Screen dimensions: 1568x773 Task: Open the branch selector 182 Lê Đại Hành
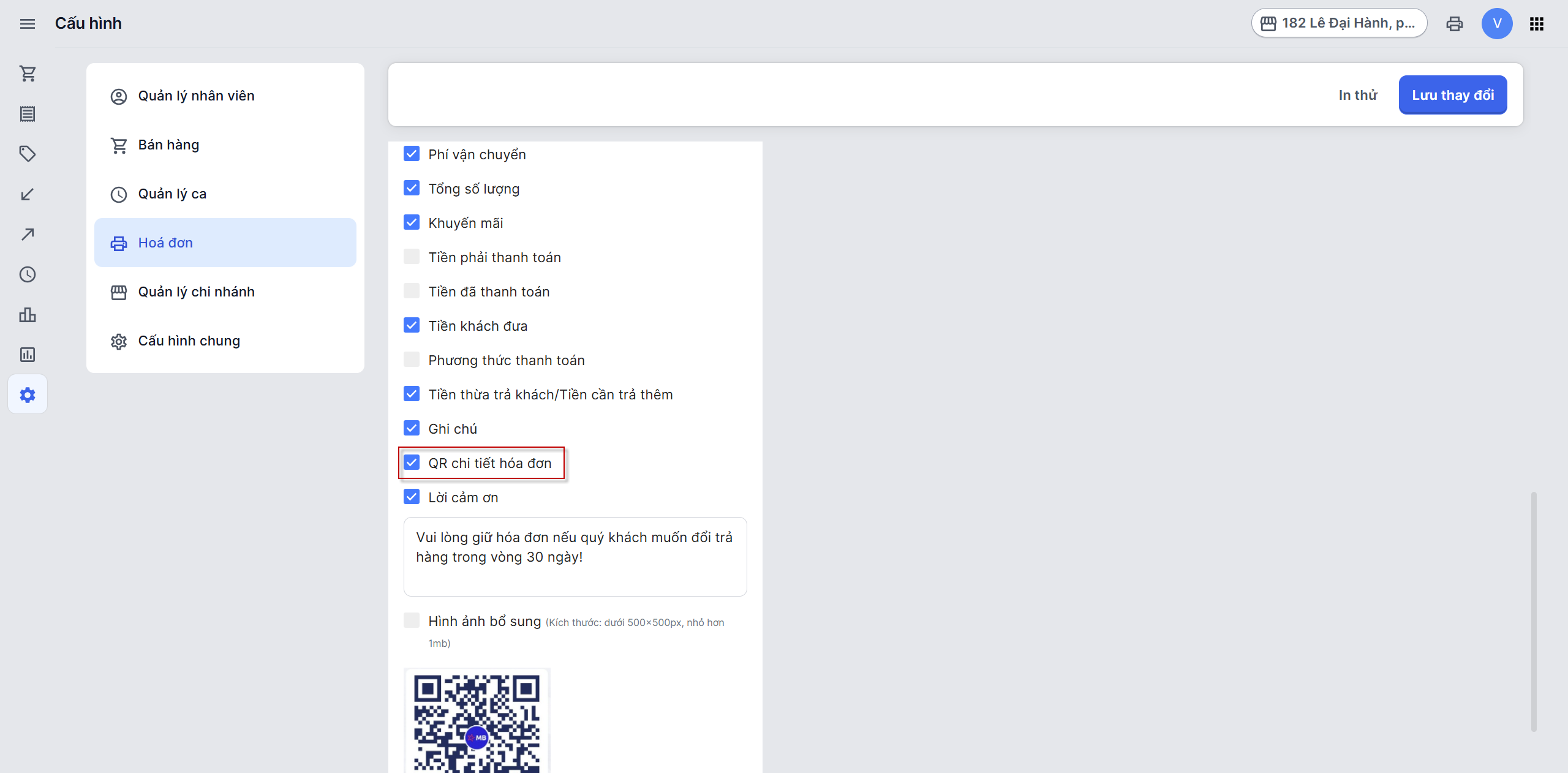1339,23
